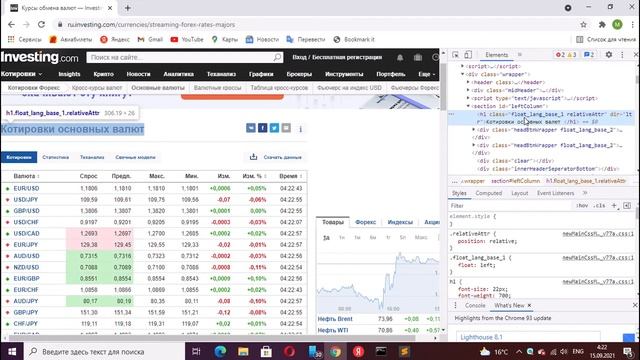640x360 pixels.
Task: Open the Yandex taskbar icon
Action: point(358,351)
